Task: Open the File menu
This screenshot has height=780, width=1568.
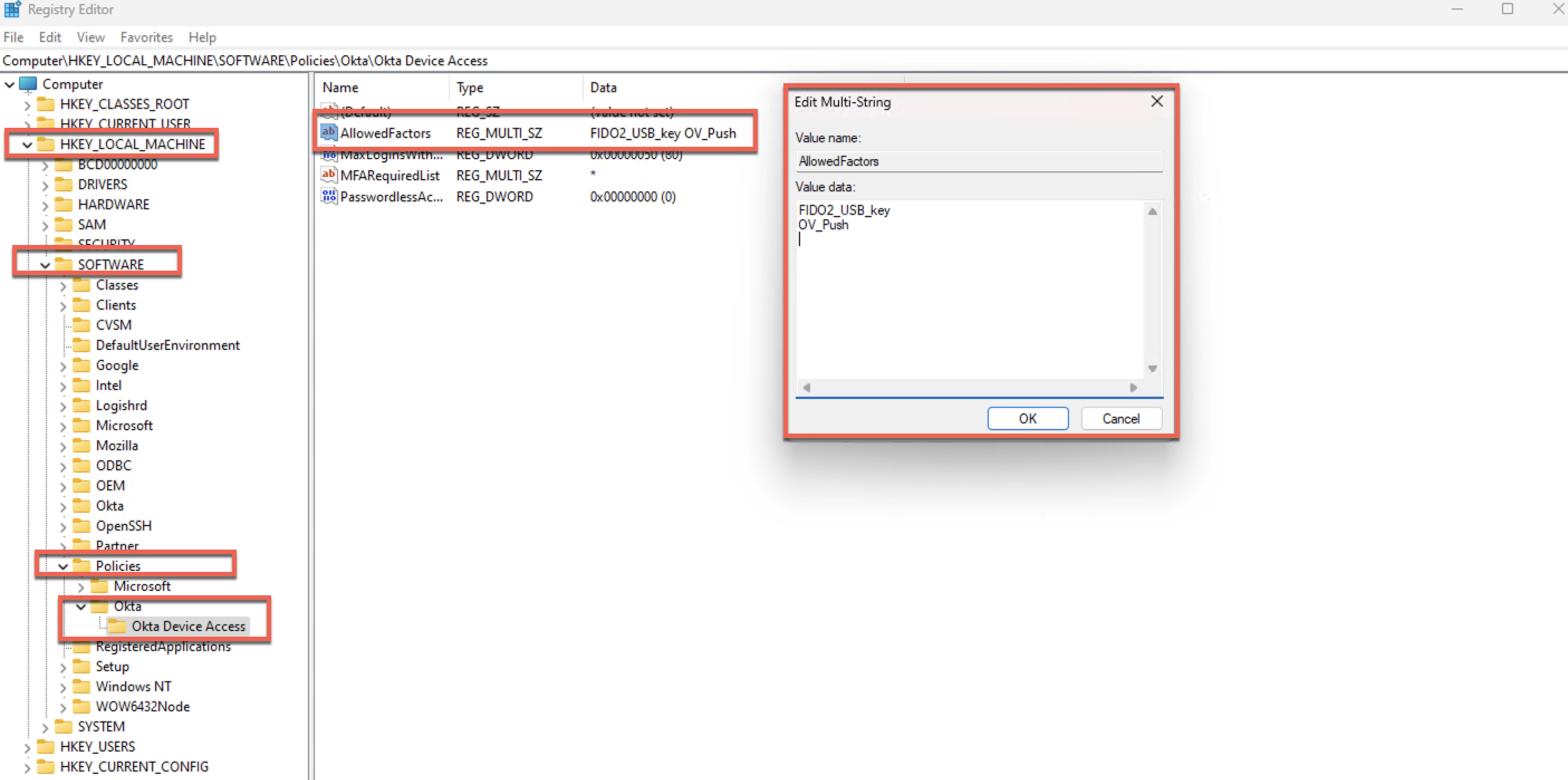Action: (x=13, y=37)
